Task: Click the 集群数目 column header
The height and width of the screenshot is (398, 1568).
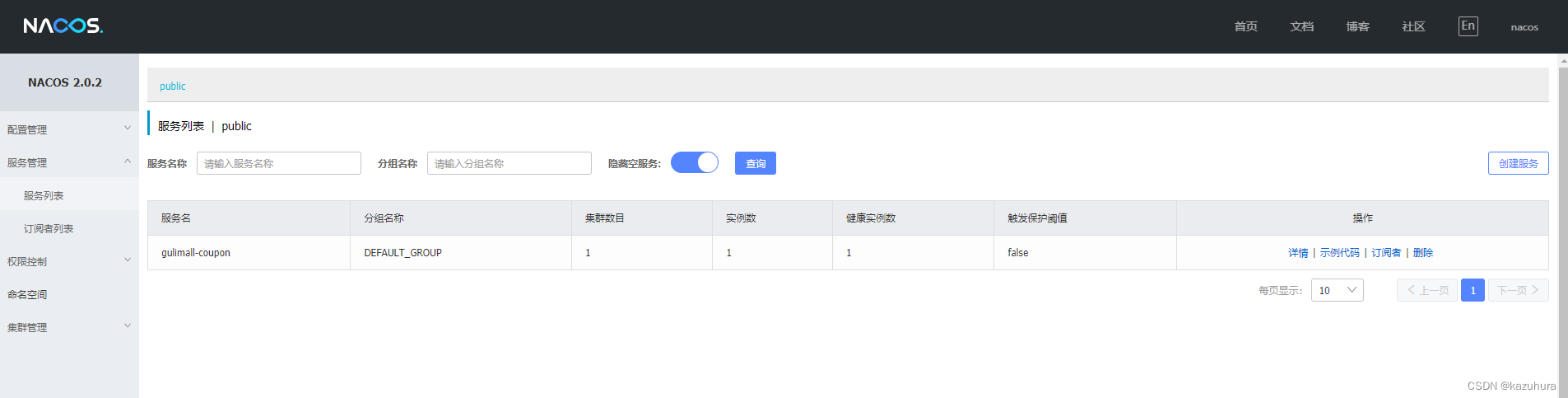Action: pyautogui.click(x=642, y=218)
